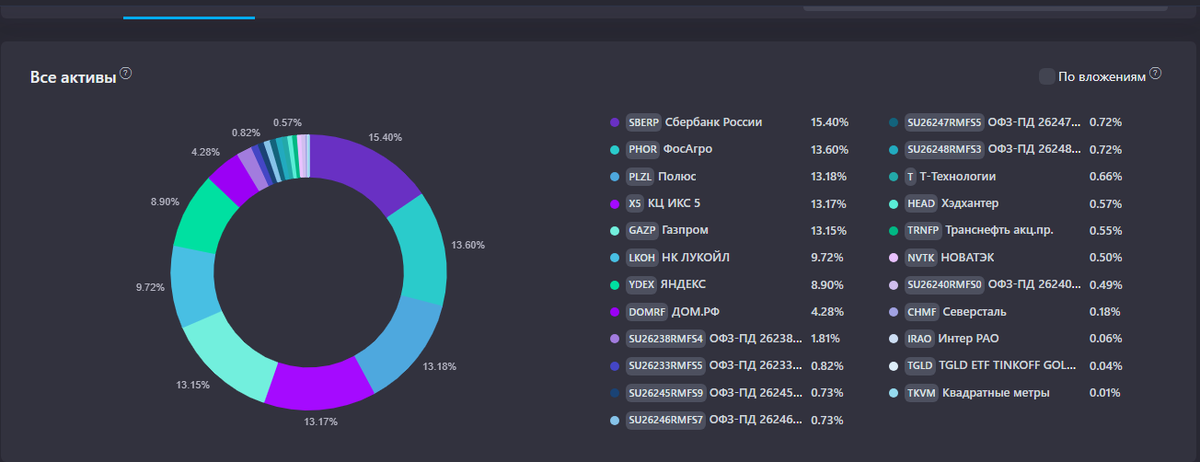The height and width of the screenshot is (462, 1200).
Task: Click the КЦ ИКС 5 asset name
Action: tap(676, 203)
